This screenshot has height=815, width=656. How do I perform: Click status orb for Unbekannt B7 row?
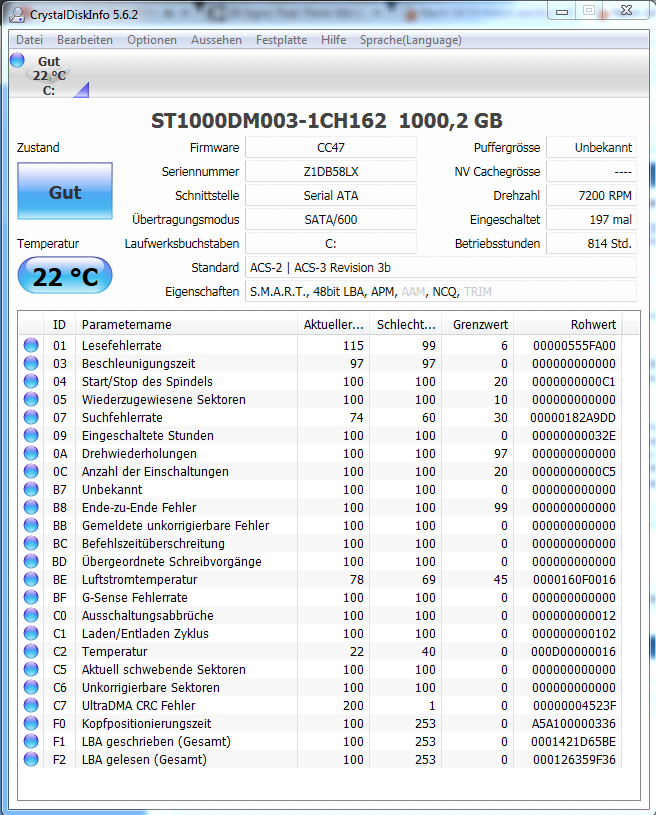click(31, 489)
